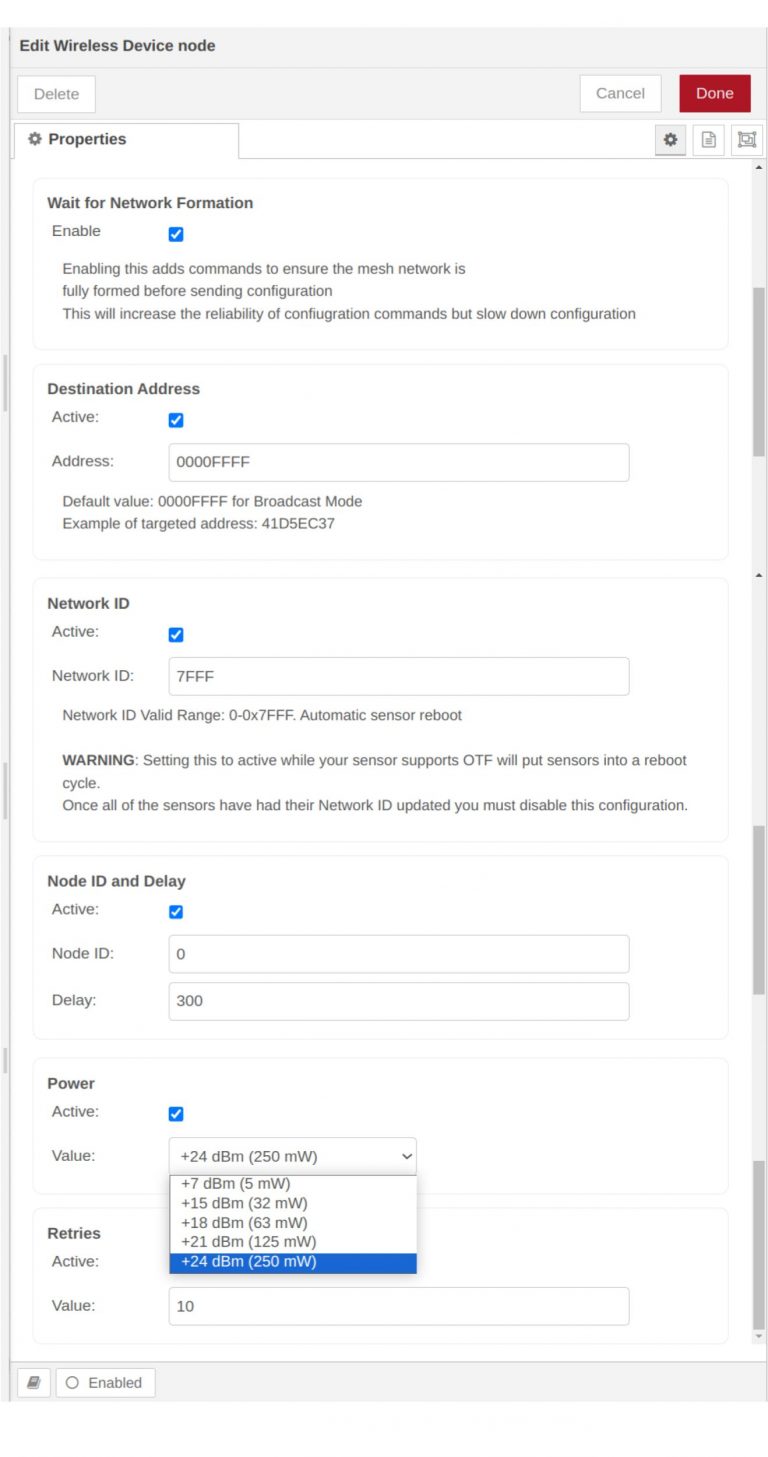The height and width of the screenshot is (1457, 768).
Task: Open the node Appearance settings icon
Action: [748, 140]
